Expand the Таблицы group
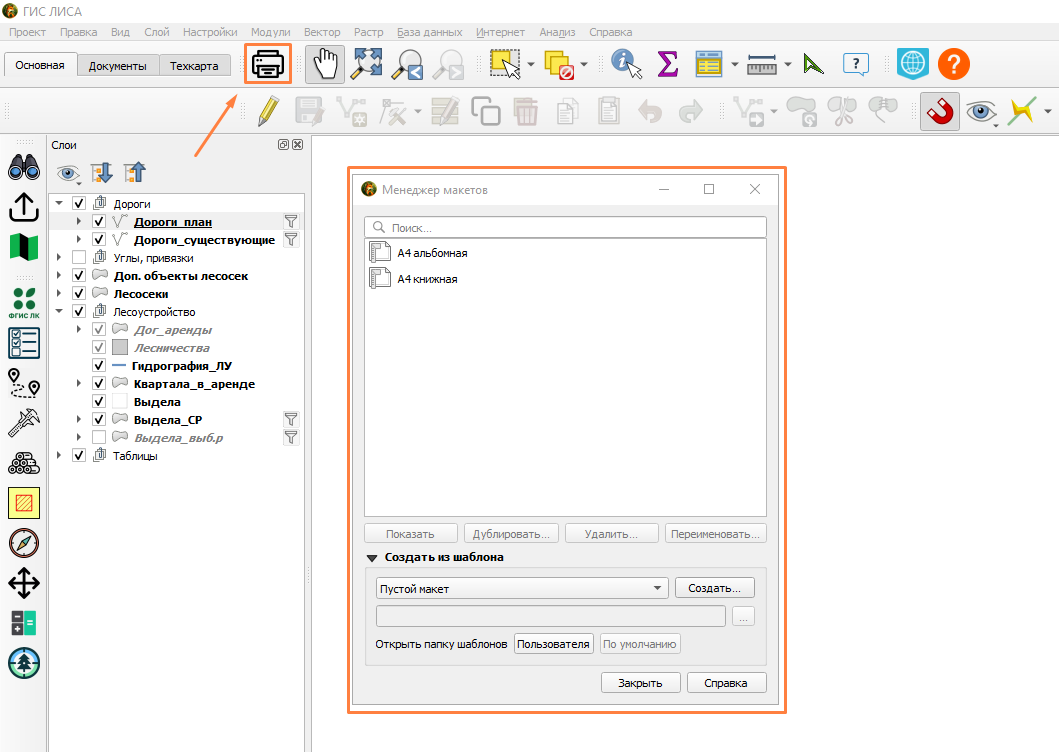 point(59,455)
